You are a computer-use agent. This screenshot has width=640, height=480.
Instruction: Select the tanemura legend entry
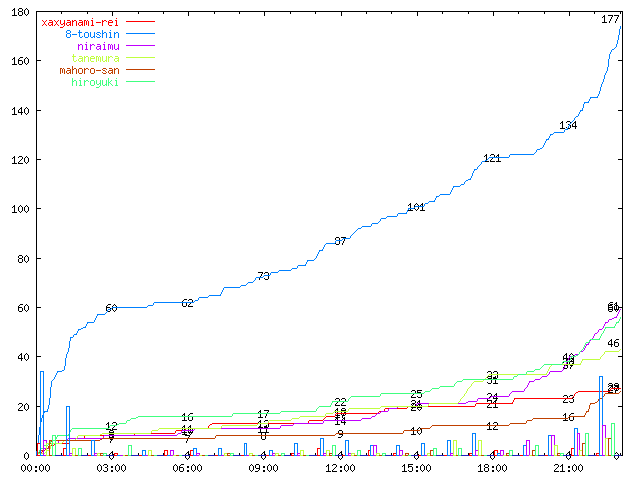95,58
